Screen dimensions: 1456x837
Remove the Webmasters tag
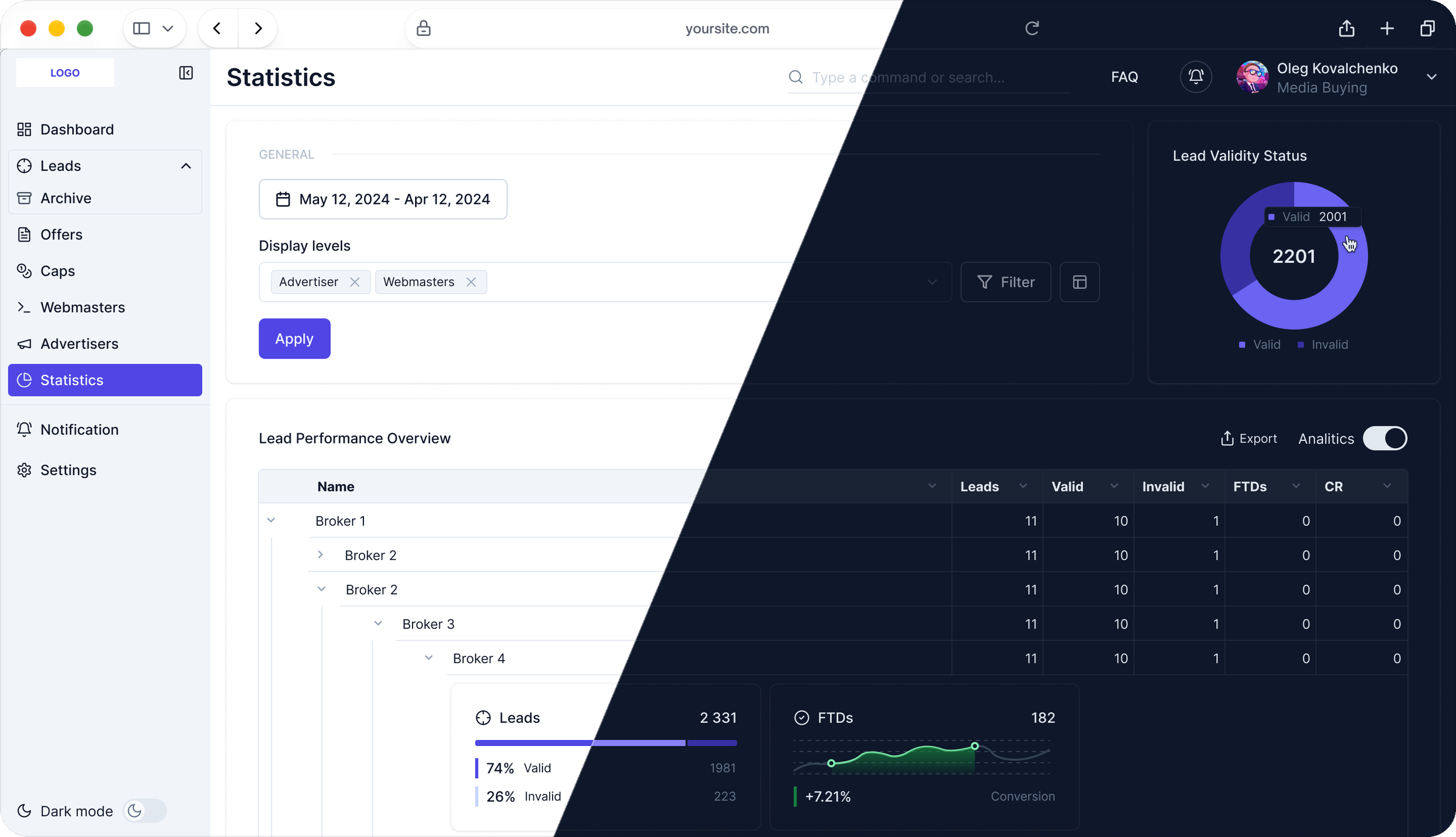[471, 282]
